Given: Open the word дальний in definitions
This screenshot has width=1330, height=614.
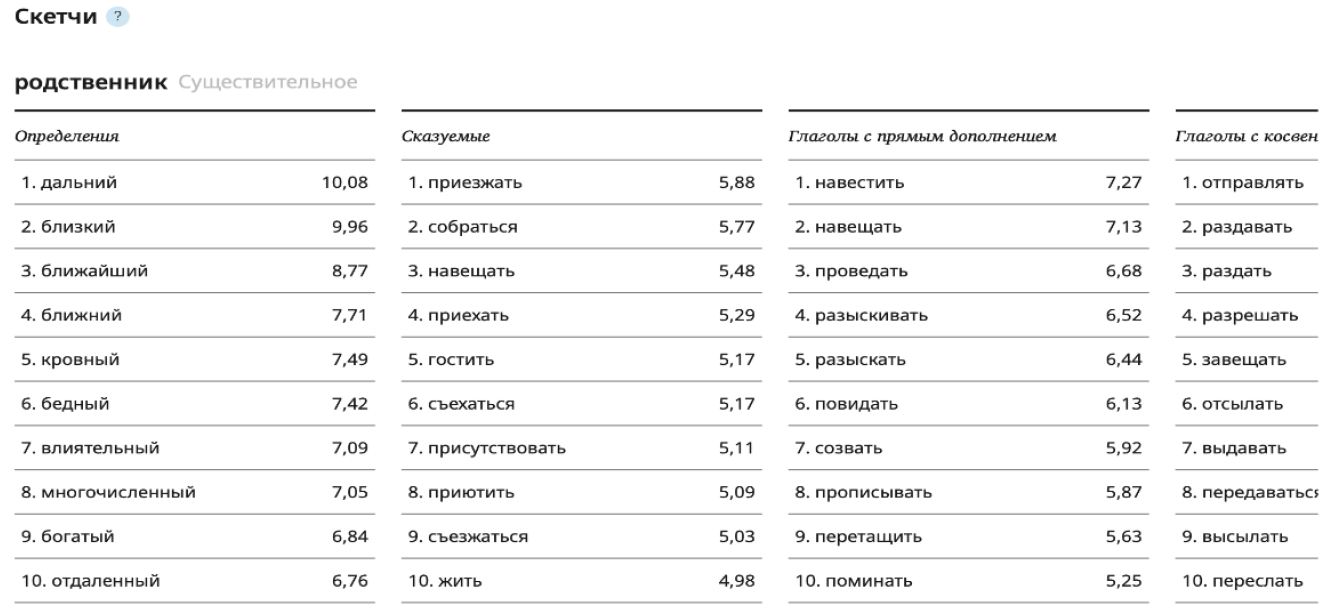Looking at the screenshot, I should (79, 183).
